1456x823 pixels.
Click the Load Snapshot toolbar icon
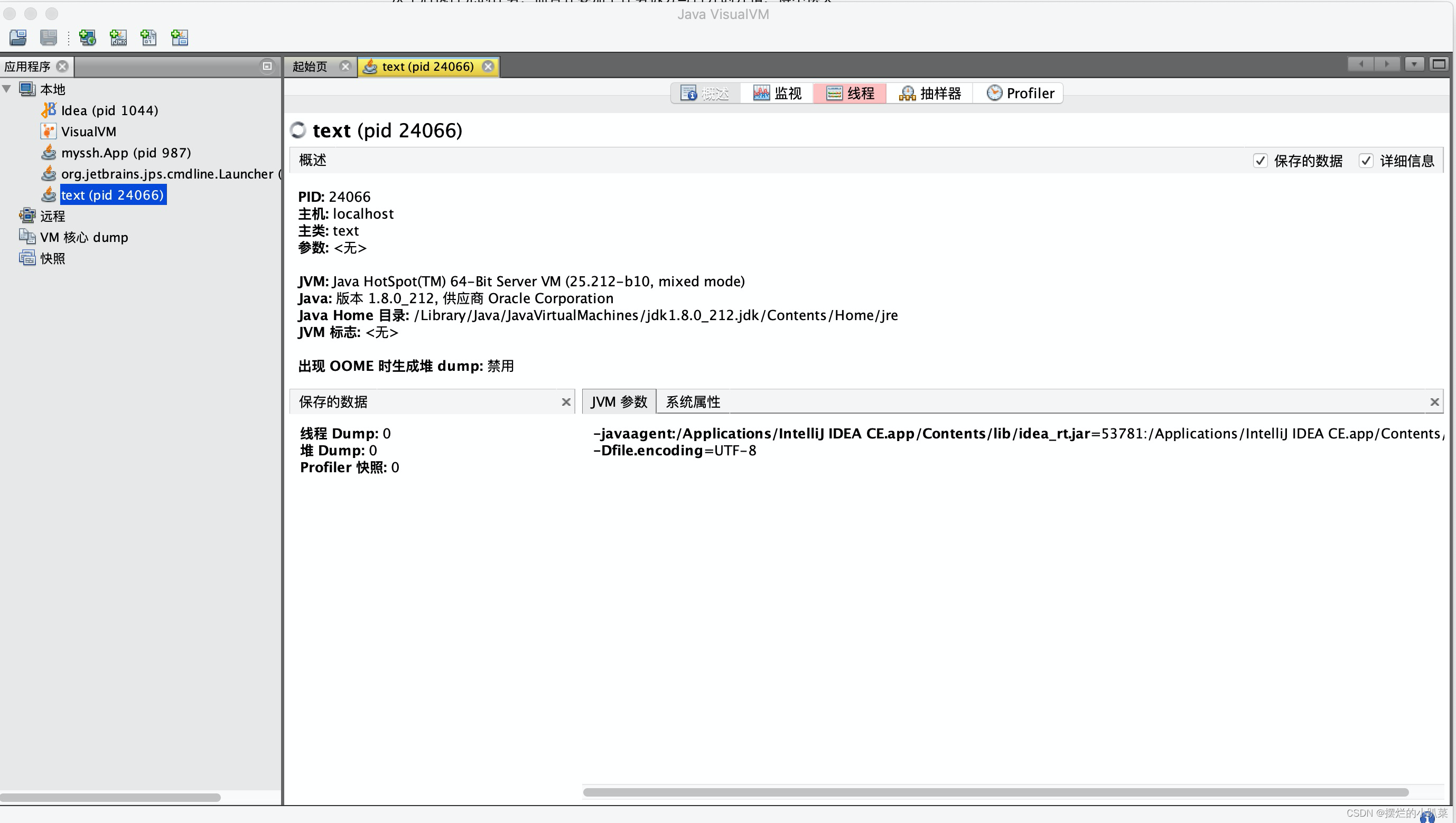coord(18,38)
